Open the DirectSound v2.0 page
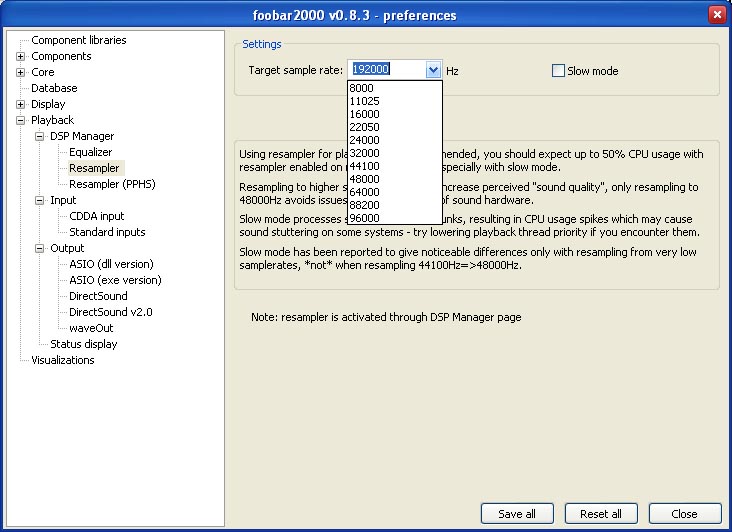This screenshot has width=732, height=532. pos(111,312)
